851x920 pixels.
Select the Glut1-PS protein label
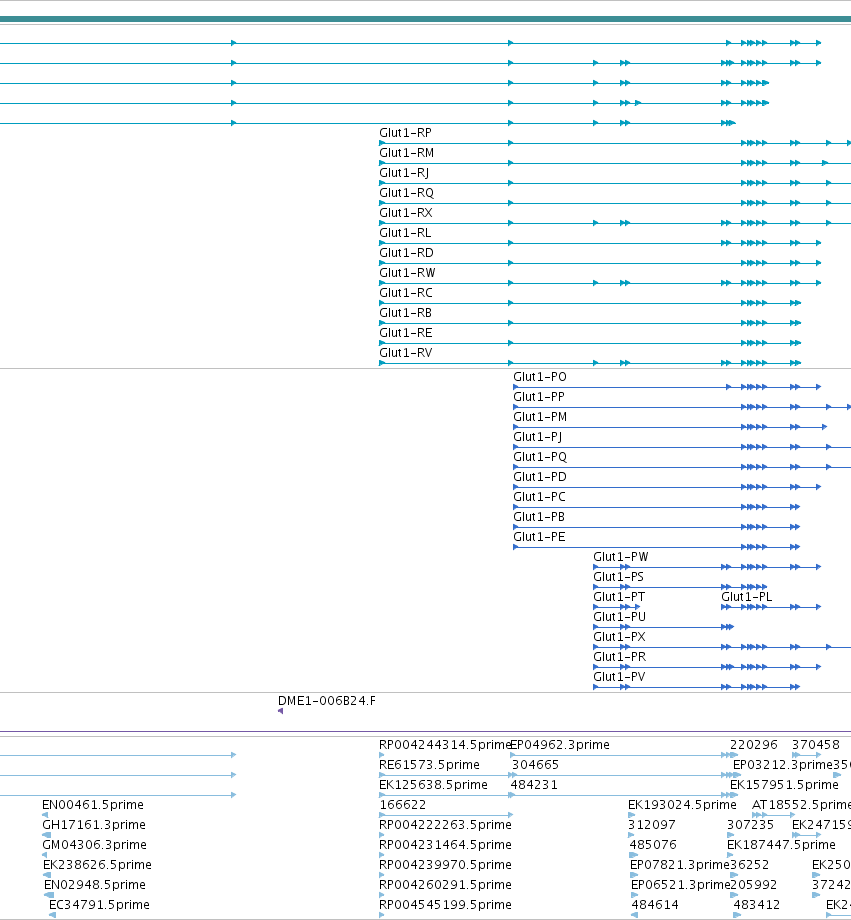618,576
